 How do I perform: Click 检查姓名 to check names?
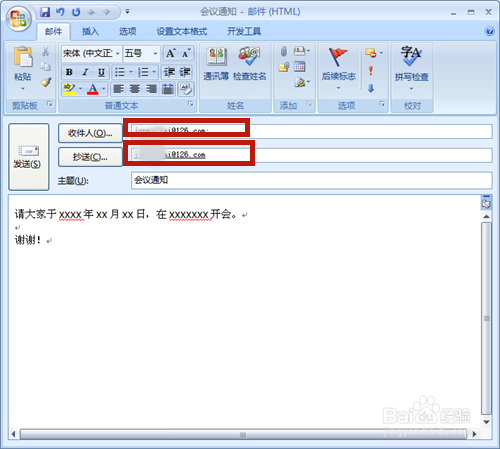point(249,65)
